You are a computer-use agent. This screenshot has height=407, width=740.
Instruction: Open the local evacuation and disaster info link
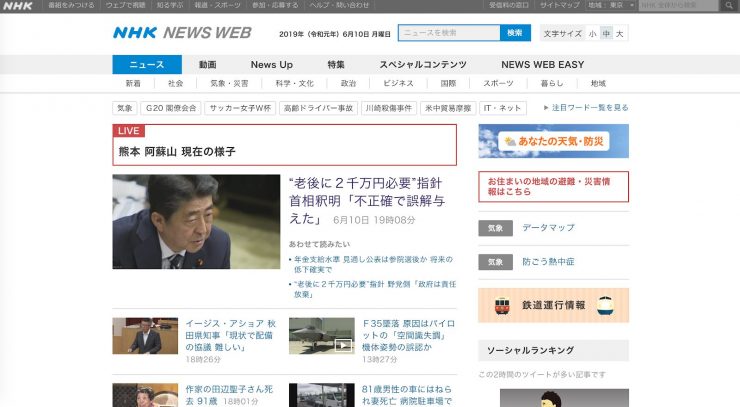click(x=553, y=186)
